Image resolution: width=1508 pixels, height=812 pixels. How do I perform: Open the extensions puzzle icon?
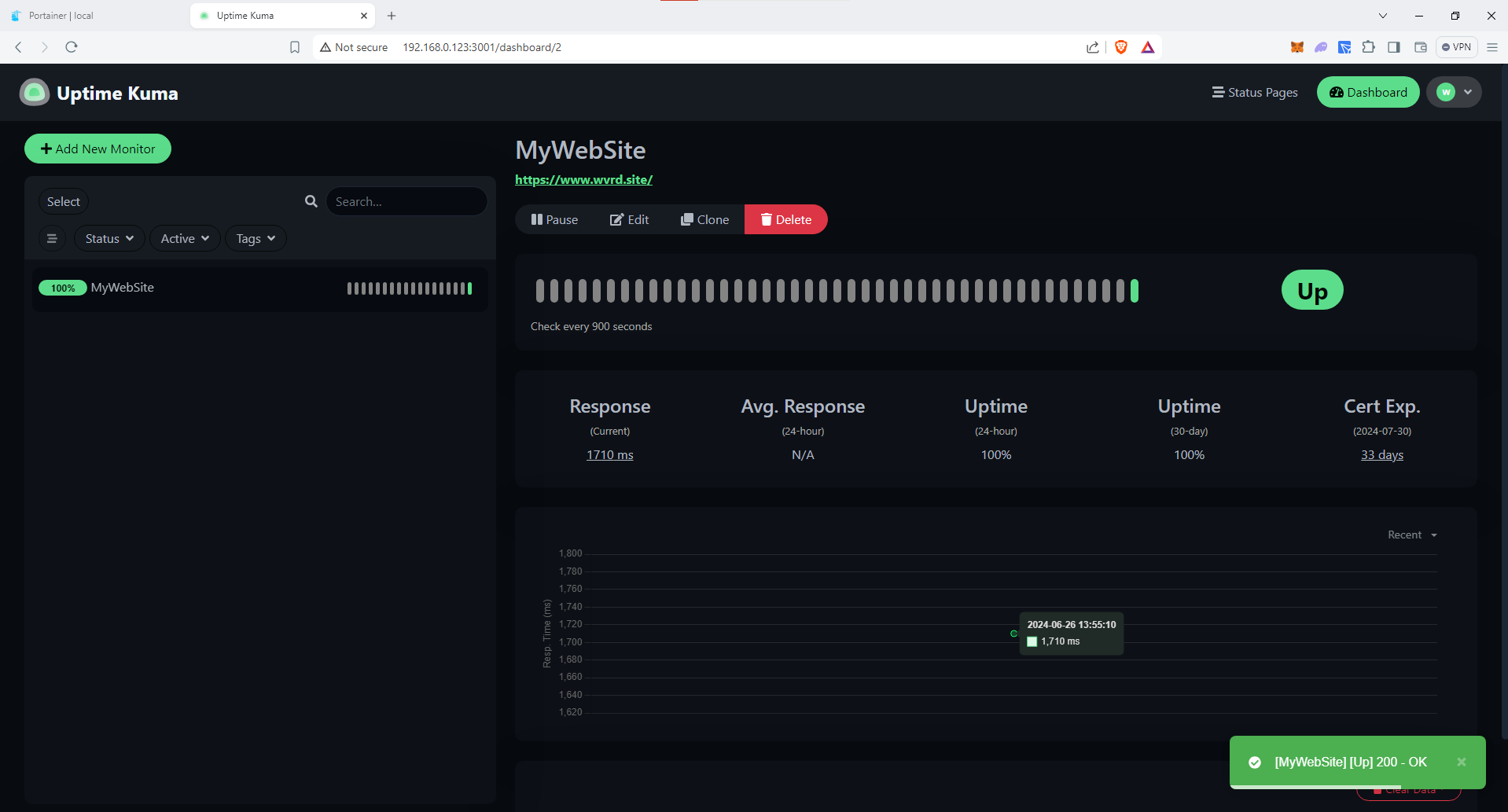coord(1369,47)
